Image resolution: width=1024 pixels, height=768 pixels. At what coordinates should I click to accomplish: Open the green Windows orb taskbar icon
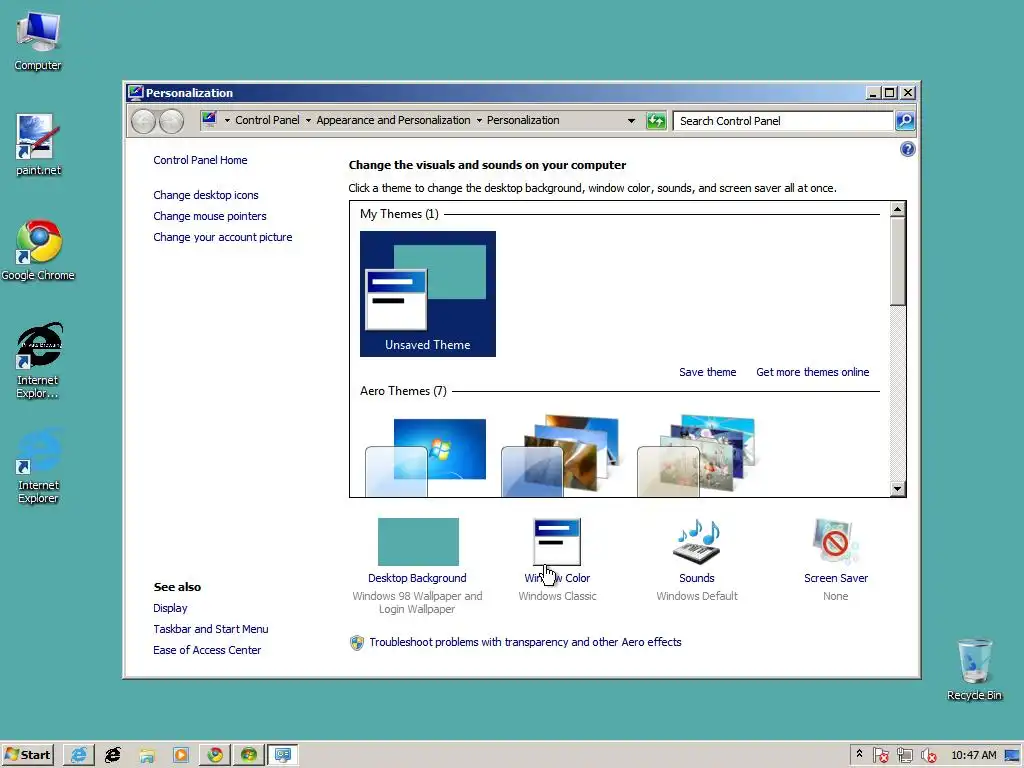tap(249, 755)
